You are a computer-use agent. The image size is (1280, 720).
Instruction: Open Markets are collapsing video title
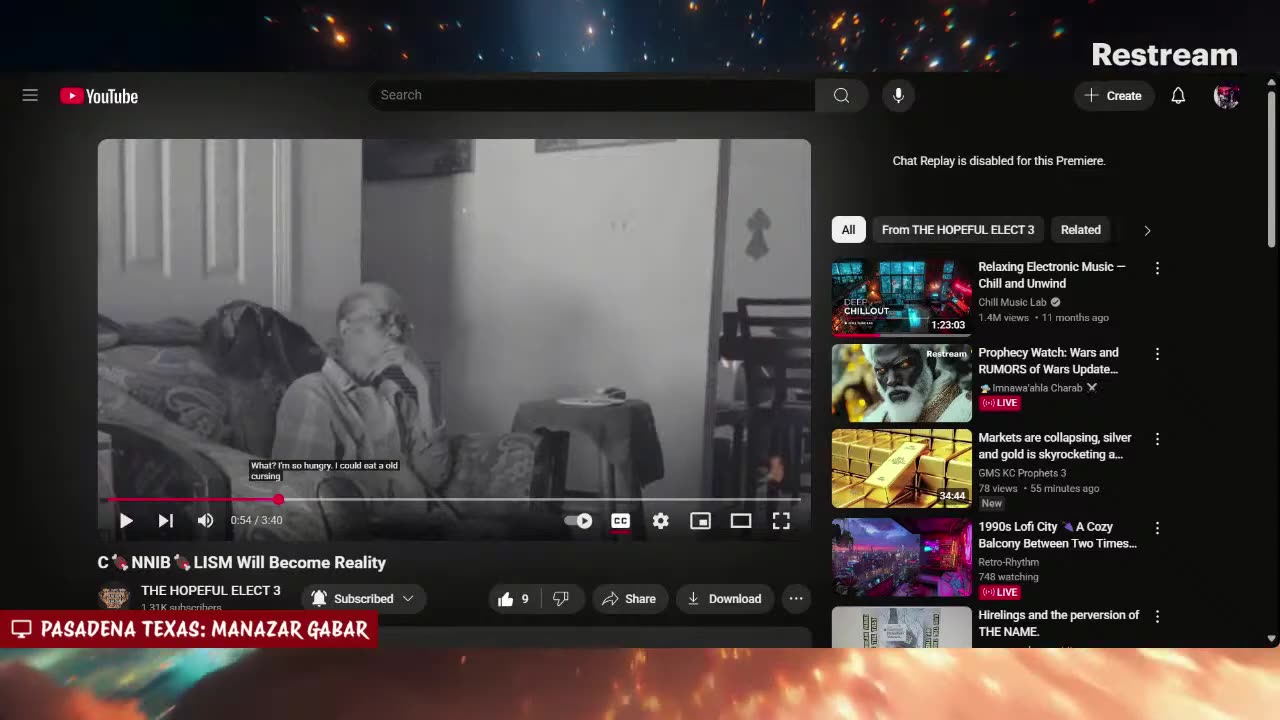1055,446
